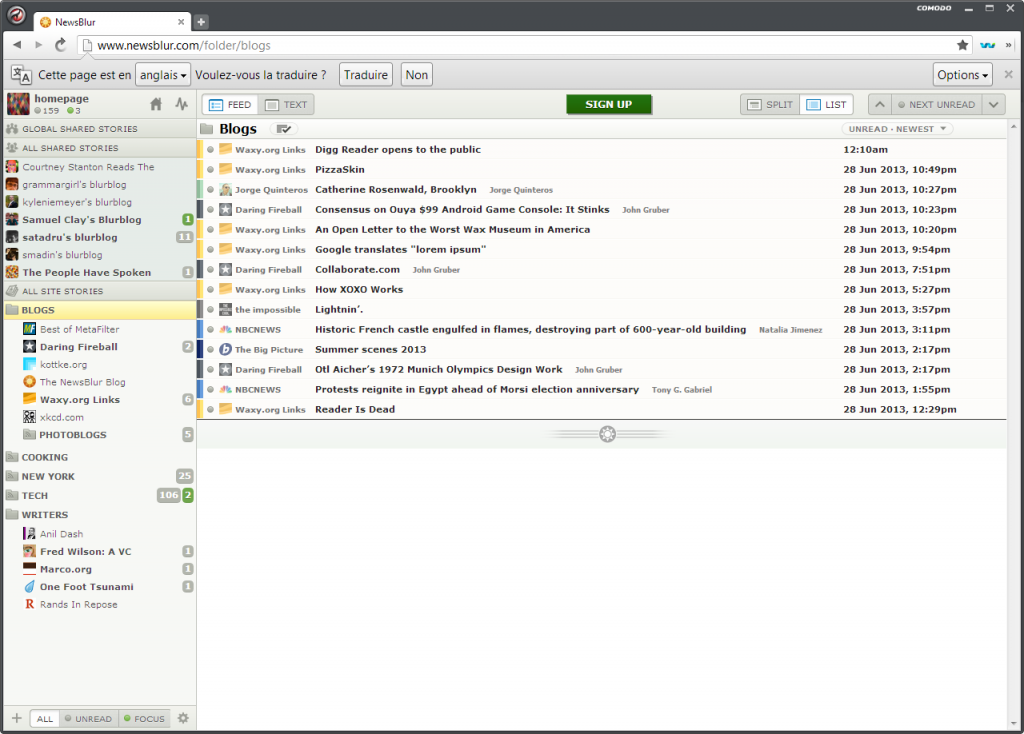Open the activity pulse icon
Screen dimensions: 1024x734
coord(182,104)
